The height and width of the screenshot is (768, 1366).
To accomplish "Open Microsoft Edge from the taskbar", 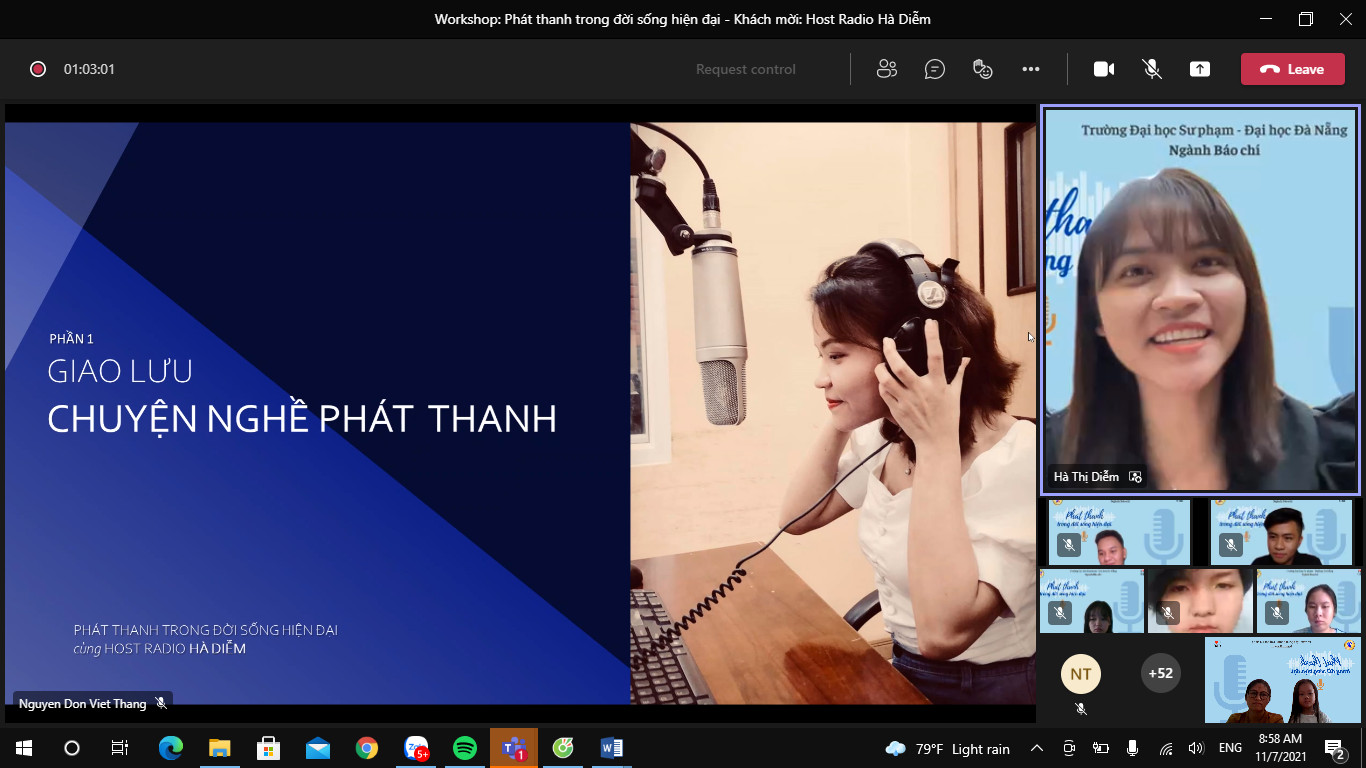I will (x=171, y=748).
